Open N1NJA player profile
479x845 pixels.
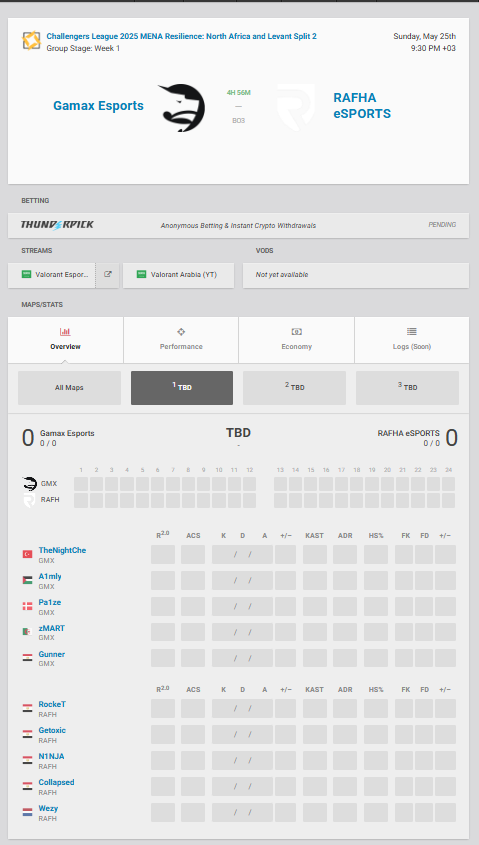tap(51, 756)
